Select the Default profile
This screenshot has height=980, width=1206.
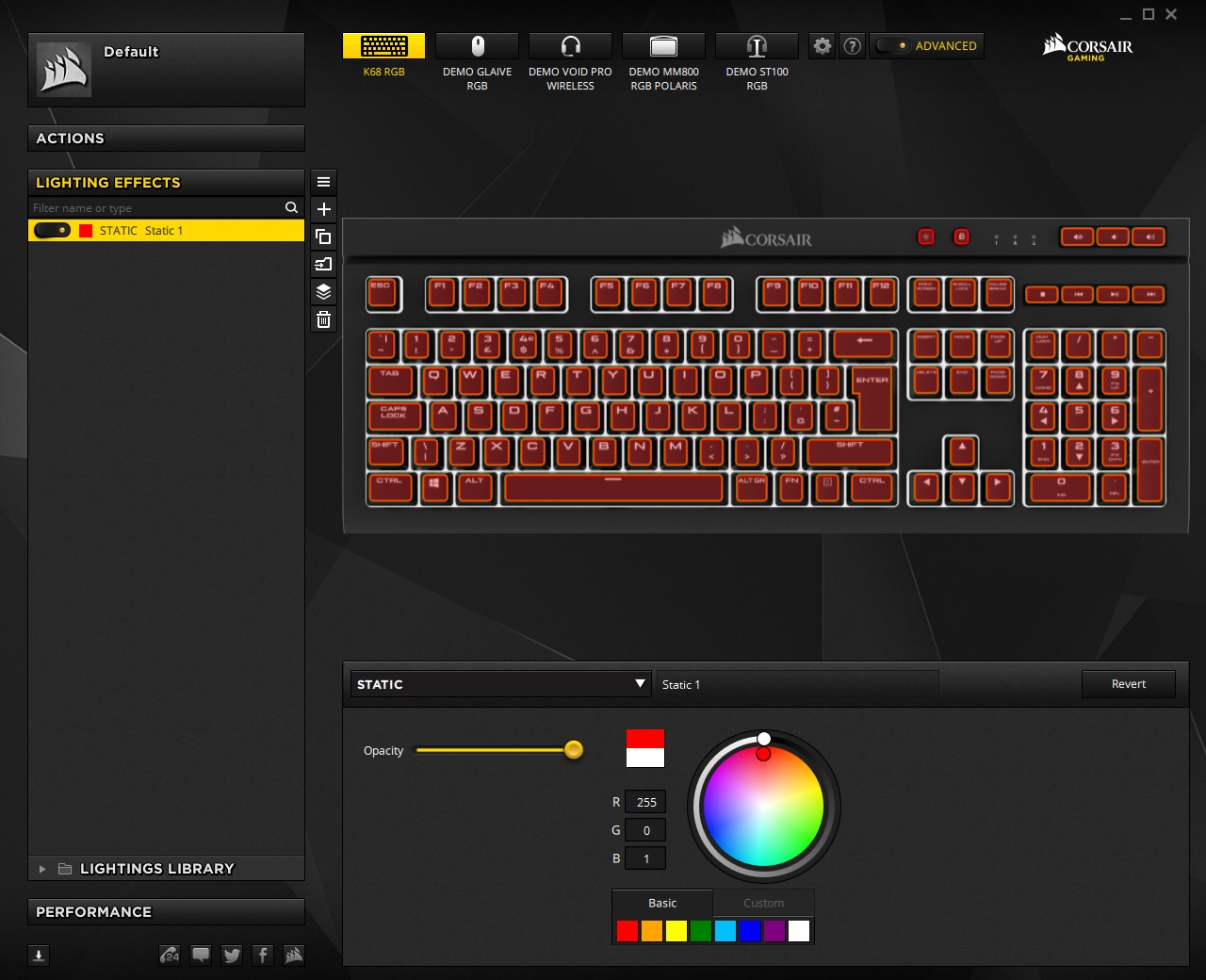(166, 70)
